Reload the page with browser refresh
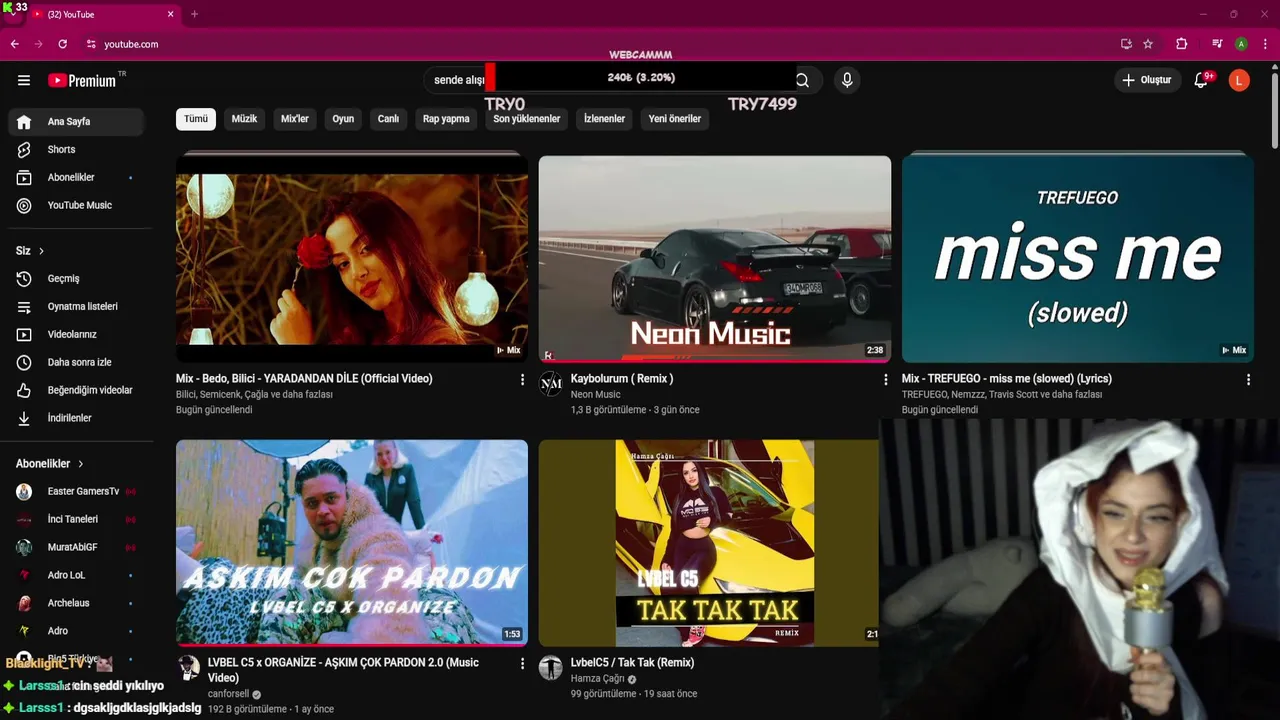1280x720 pixels. [x=63, y=44]
